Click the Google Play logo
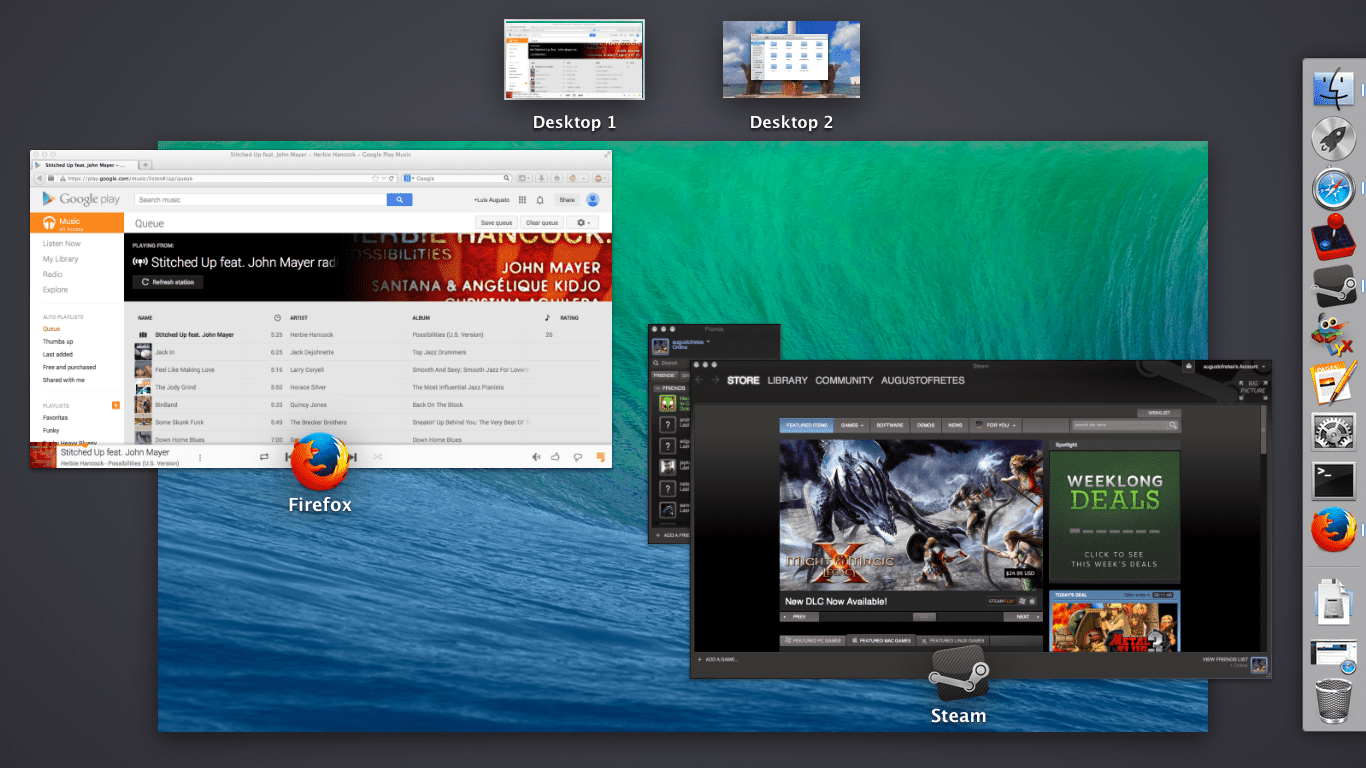This screenshot has width=1366, height=768. click(x=80, y=200)
